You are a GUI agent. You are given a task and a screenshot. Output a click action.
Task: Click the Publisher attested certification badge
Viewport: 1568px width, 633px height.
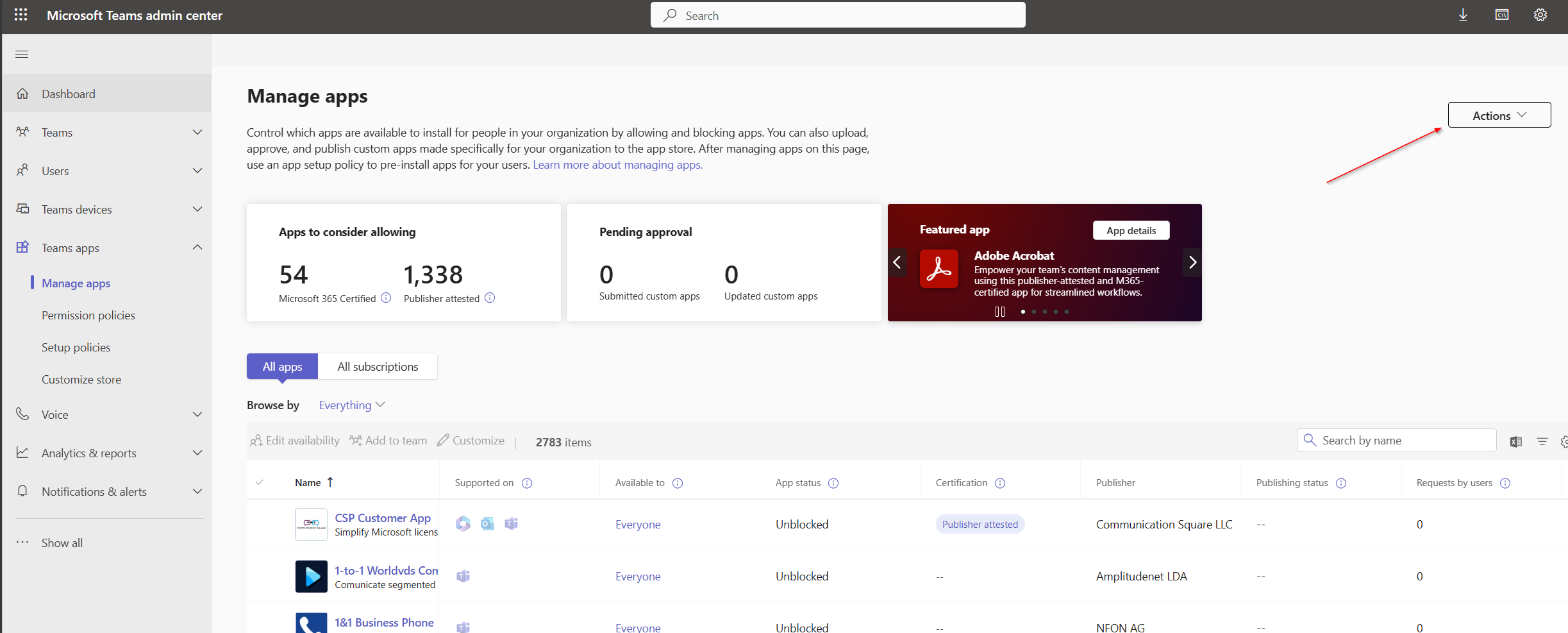(x=980, y=525)
